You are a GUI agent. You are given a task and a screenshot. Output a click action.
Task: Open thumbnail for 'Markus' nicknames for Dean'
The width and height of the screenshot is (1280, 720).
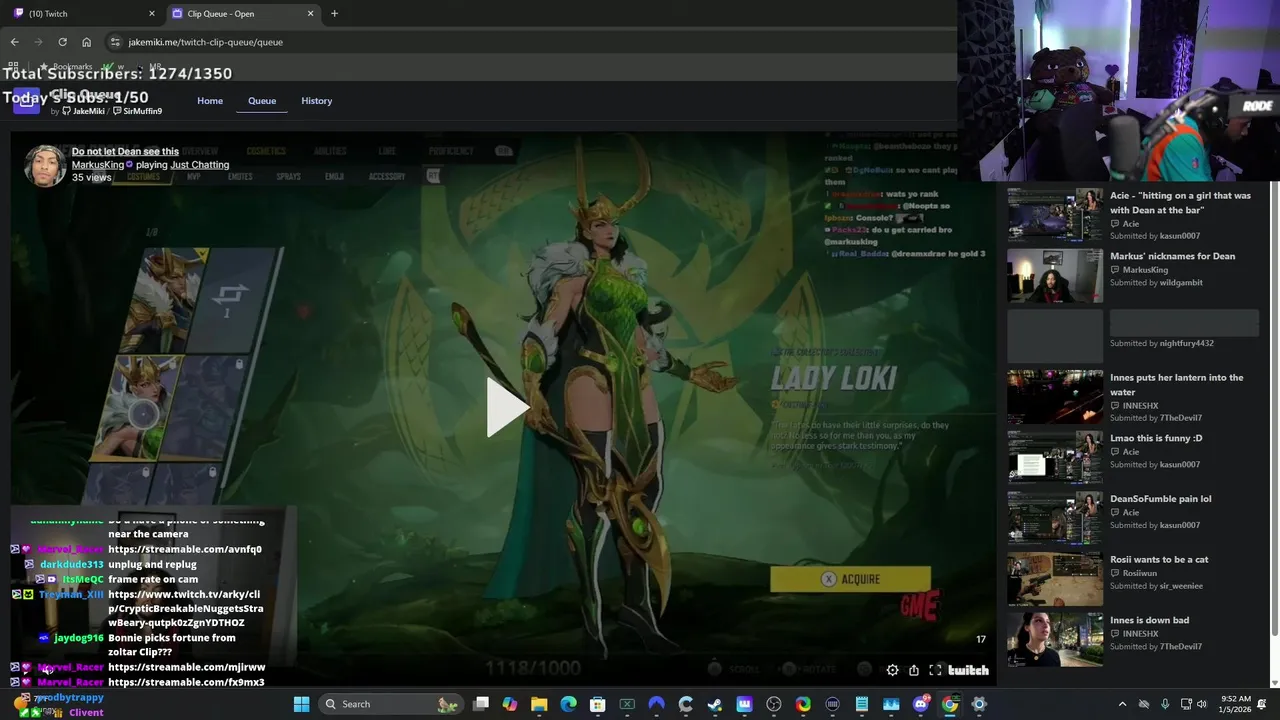coord(1055,276)
